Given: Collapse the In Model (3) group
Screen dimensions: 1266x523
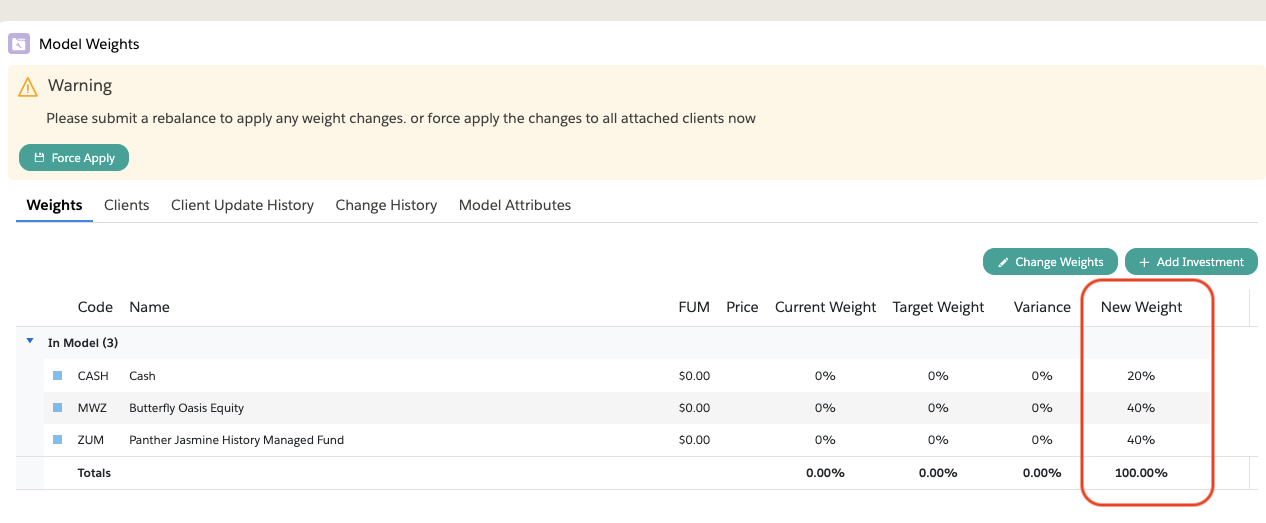Looking at the screenshot, I should pos(30,342).
